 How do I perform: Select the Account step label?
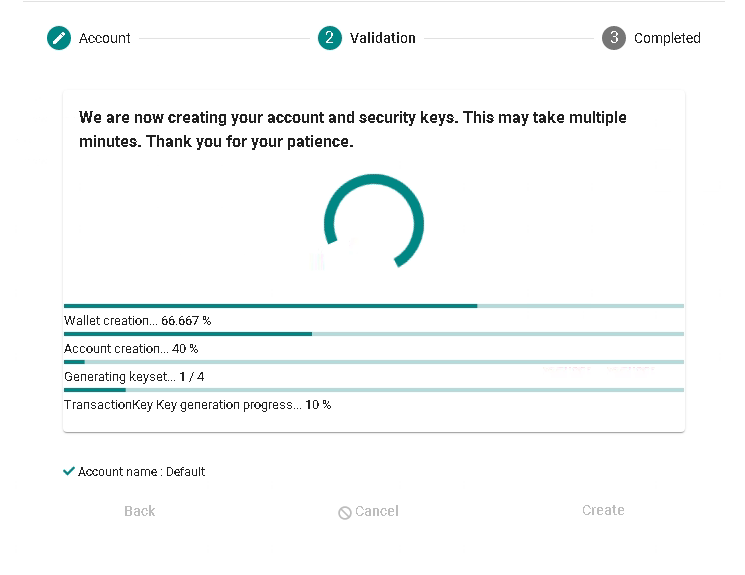[x=105, y=38]
